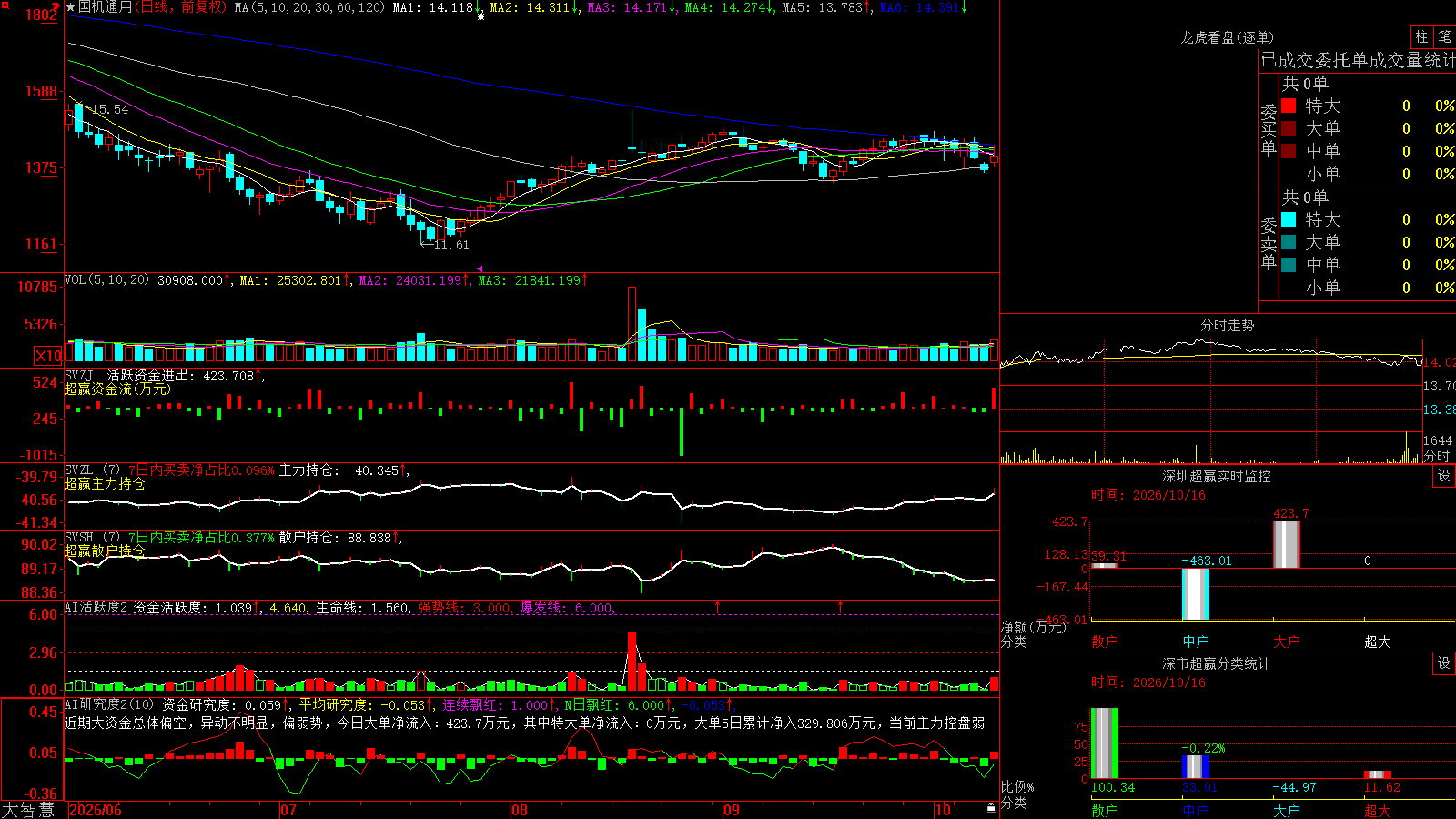The width and height of the screenshot is (1456, 819).
Task: Click the 已成交委托单成交量统计 header
Action: (x=1358, y=60)
